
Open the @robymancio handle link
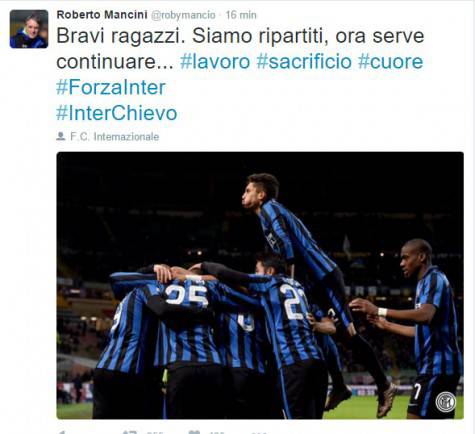pos(183,15)
